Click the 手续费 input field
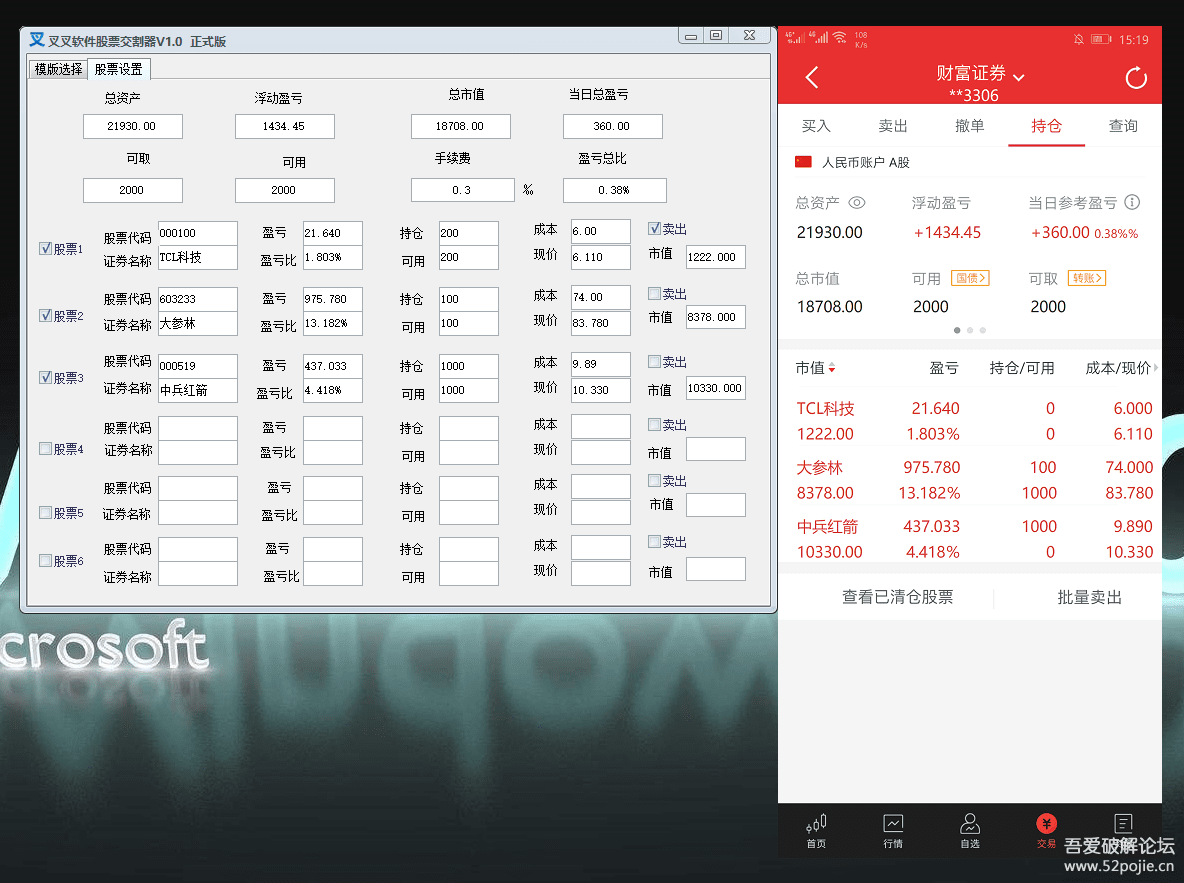The height and width of the screenshot is (883, 1184). pyautogui.click(x=462, y=190)
